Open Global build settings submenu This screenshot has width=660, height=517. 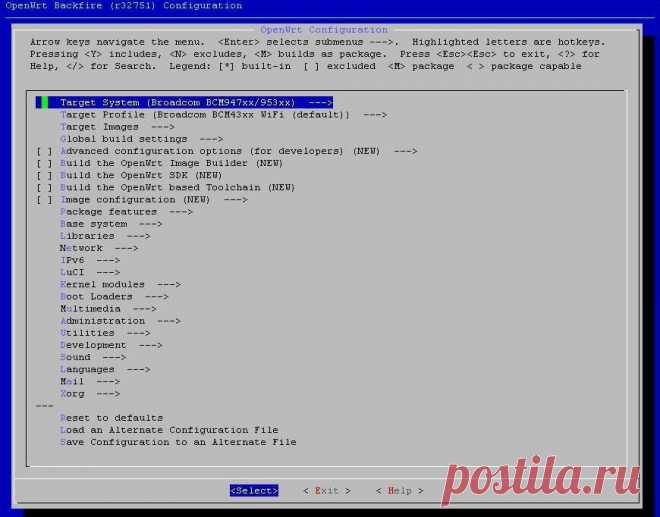click(x=141, y=139)
